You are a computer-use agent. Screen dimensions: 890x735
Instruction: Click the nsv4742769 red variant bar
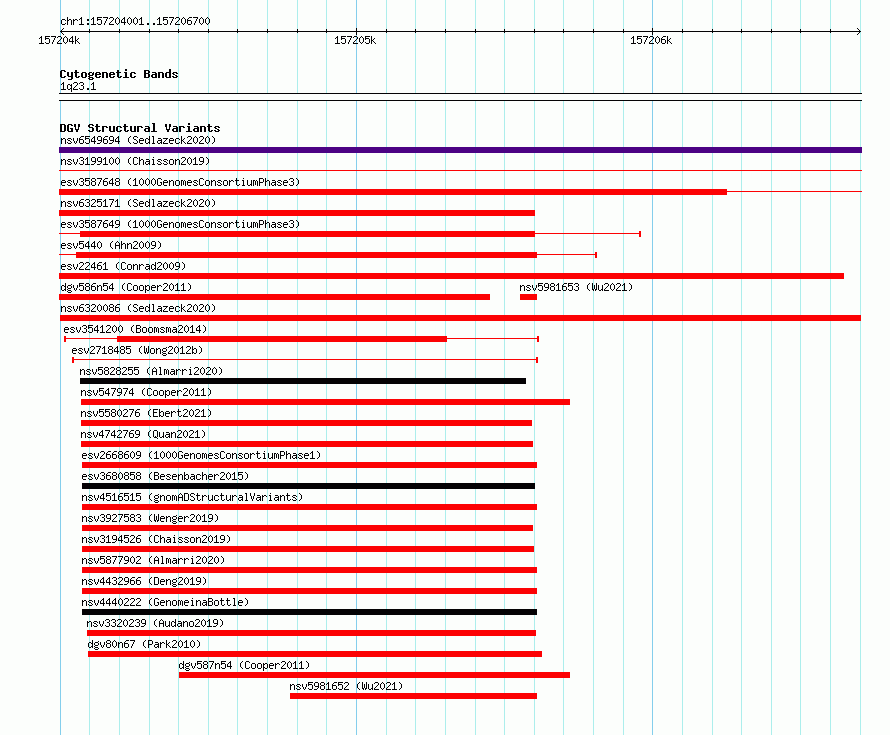pyautogui.click(x=307, y=444)
